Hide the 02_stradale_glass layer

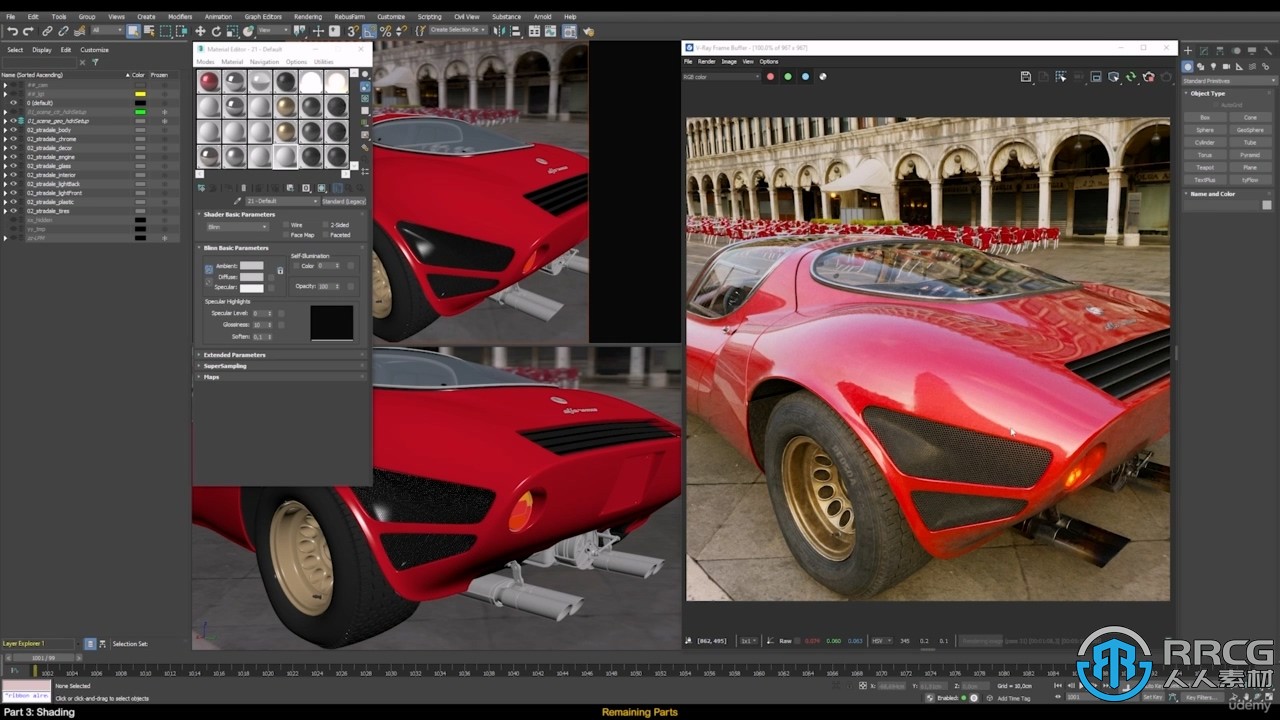[x=13, y=166]
